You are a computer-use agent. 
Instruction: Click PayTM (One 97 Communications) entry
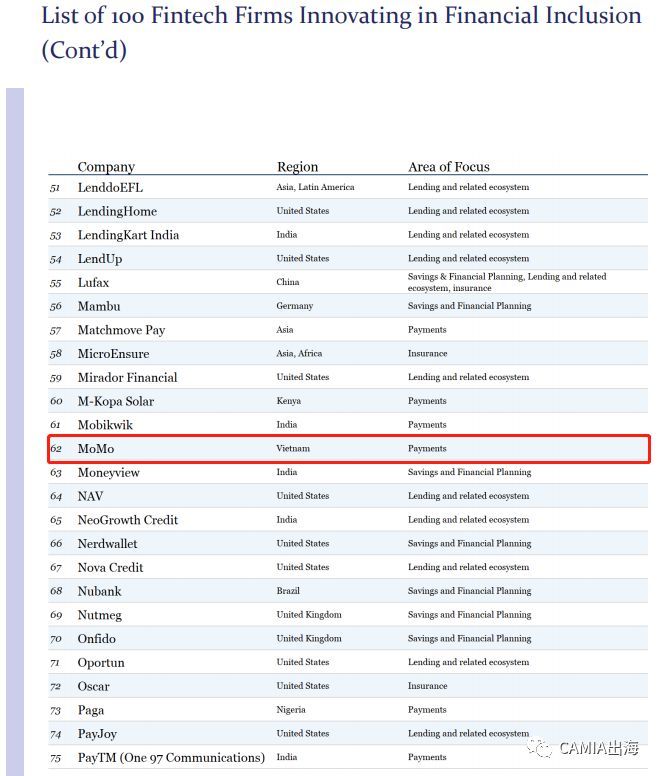point(171,758)
